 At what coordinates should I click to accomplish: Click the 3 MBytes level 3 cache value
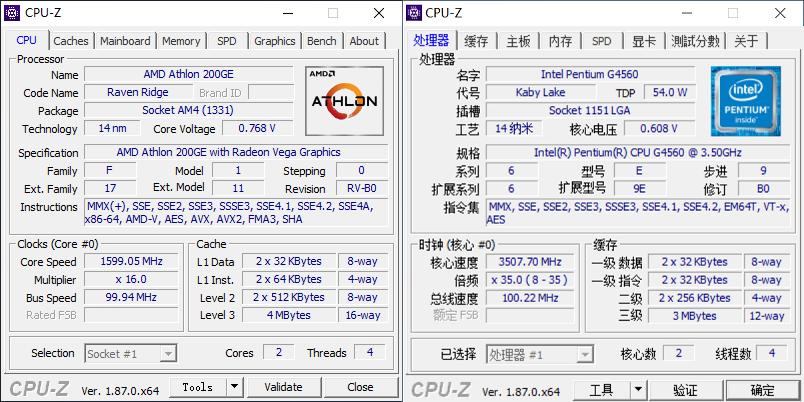coord(694,316)
